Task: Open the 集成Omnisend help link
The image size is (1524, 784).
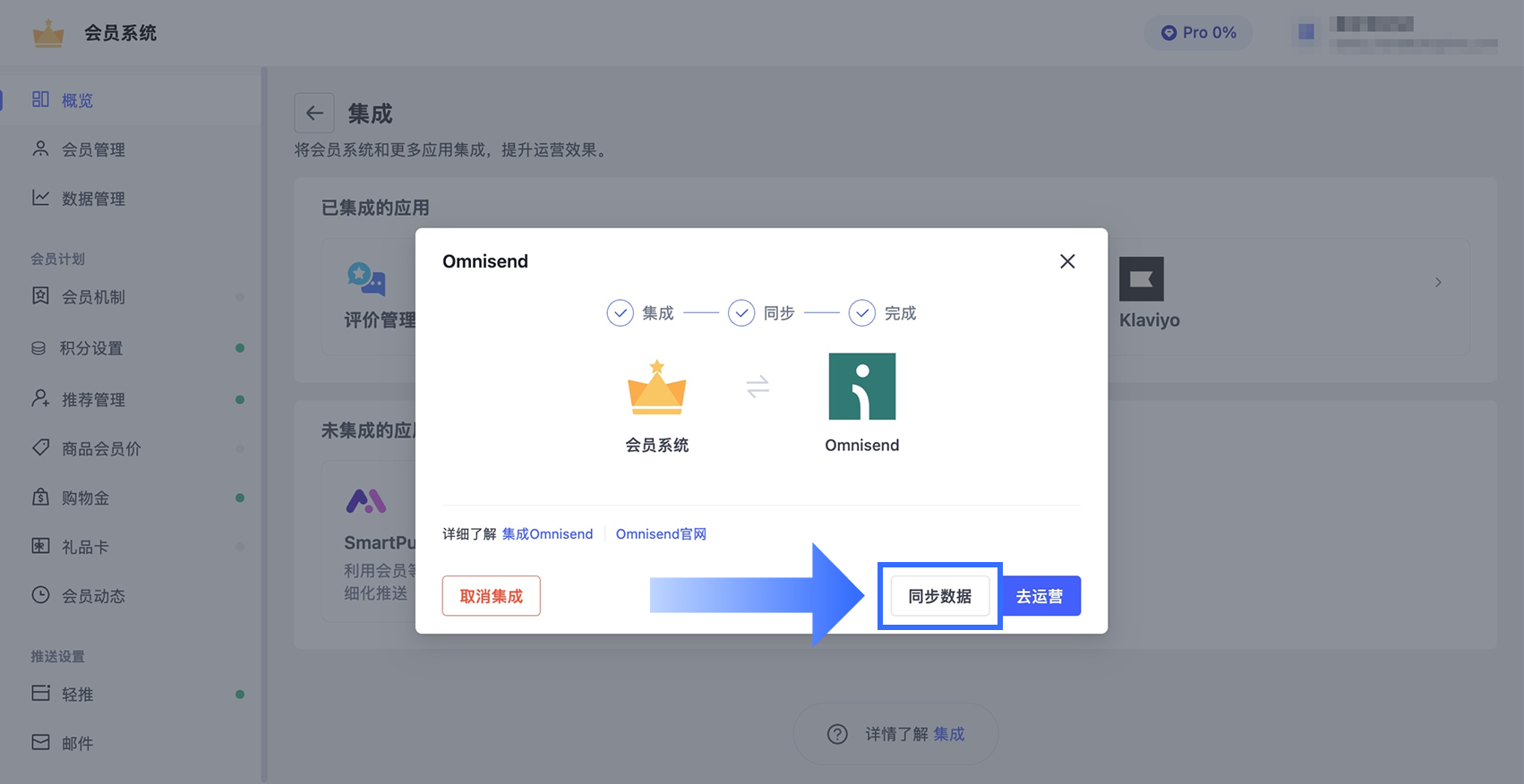Action: pyautogui.click(x=547, y=534)
